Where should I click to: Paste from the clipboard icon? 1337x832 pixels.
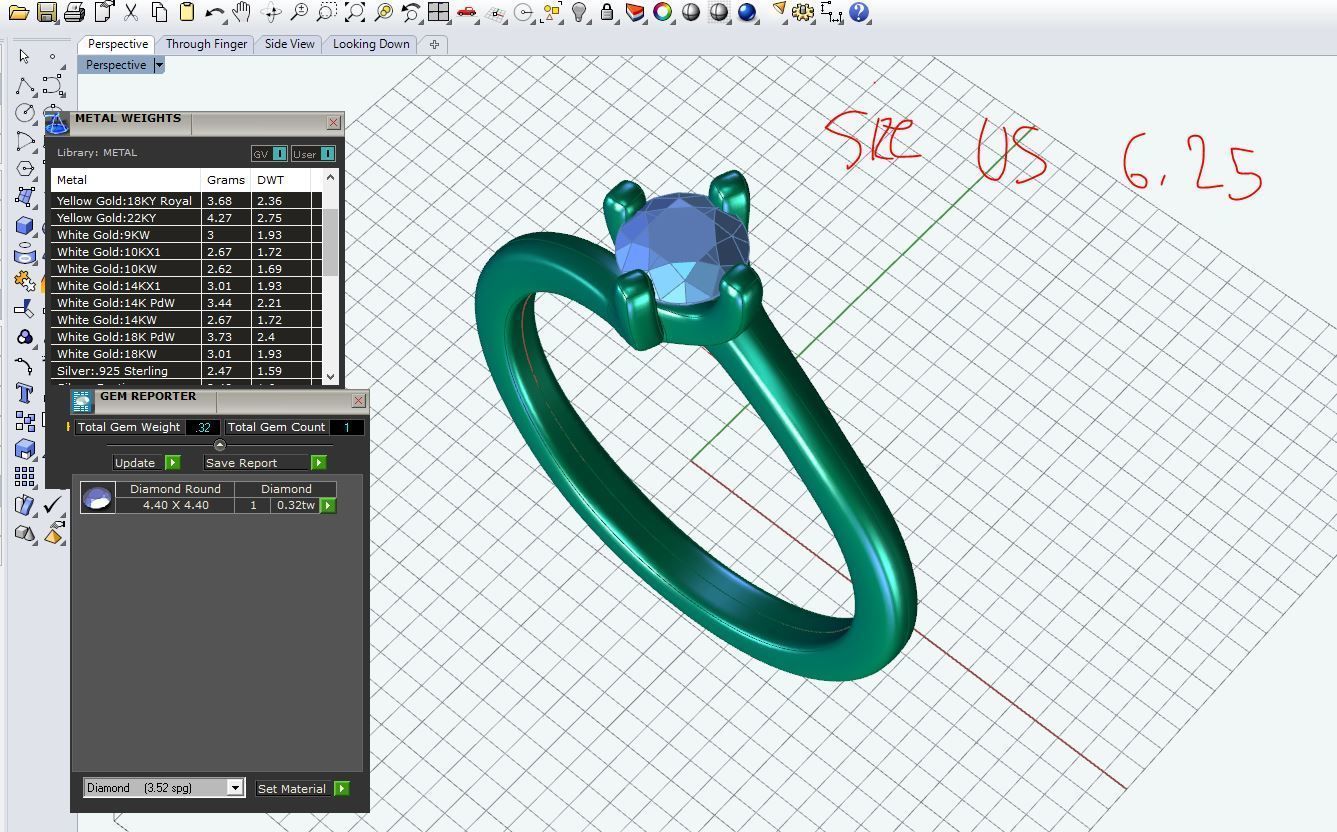coord(187,13)
